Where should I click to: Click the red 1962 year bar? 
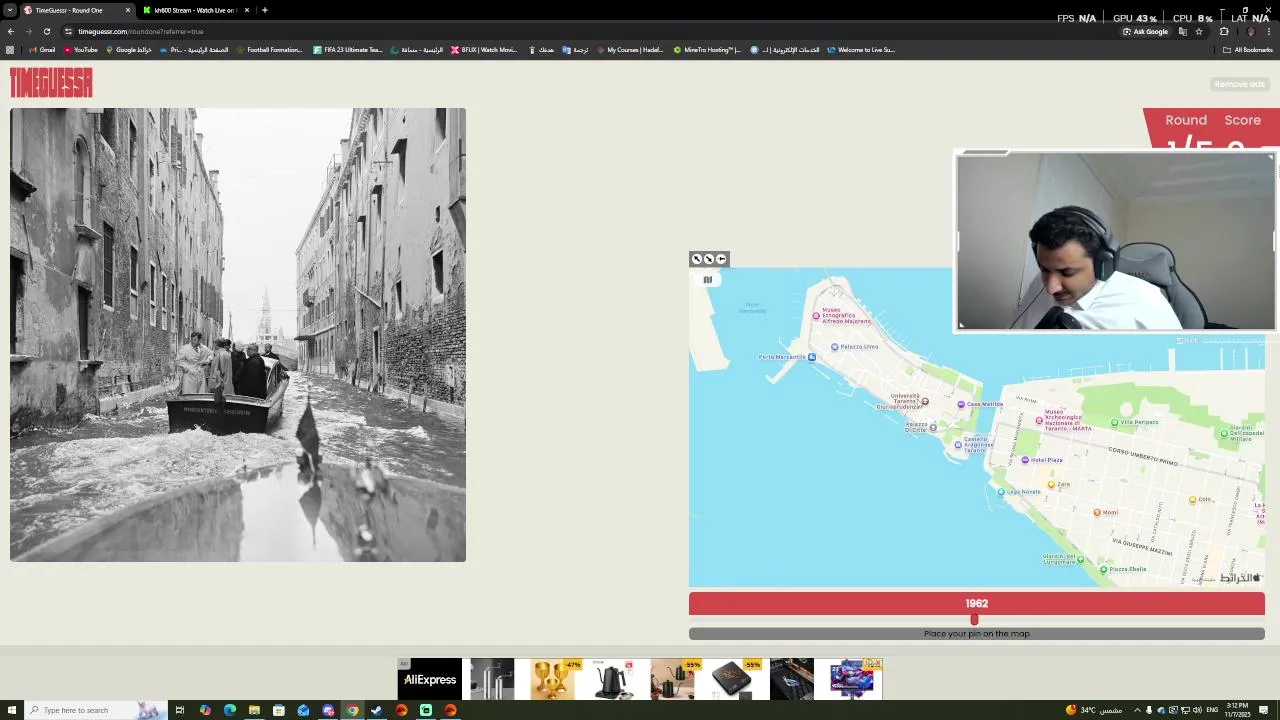pos(976,603)
